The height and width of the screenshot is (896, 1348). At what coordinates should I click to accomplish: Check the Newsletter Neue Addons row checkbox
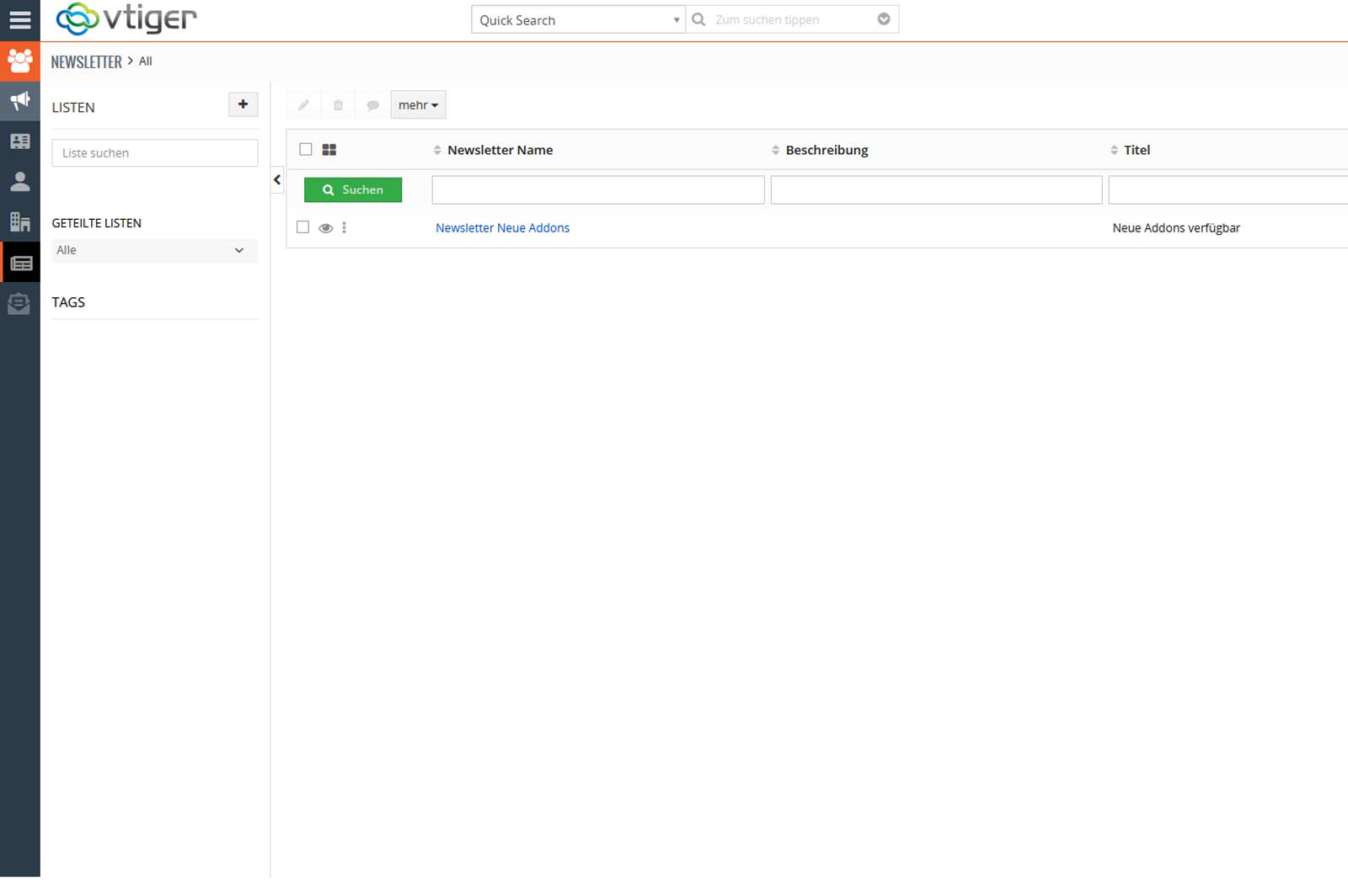tap(303, 227)
